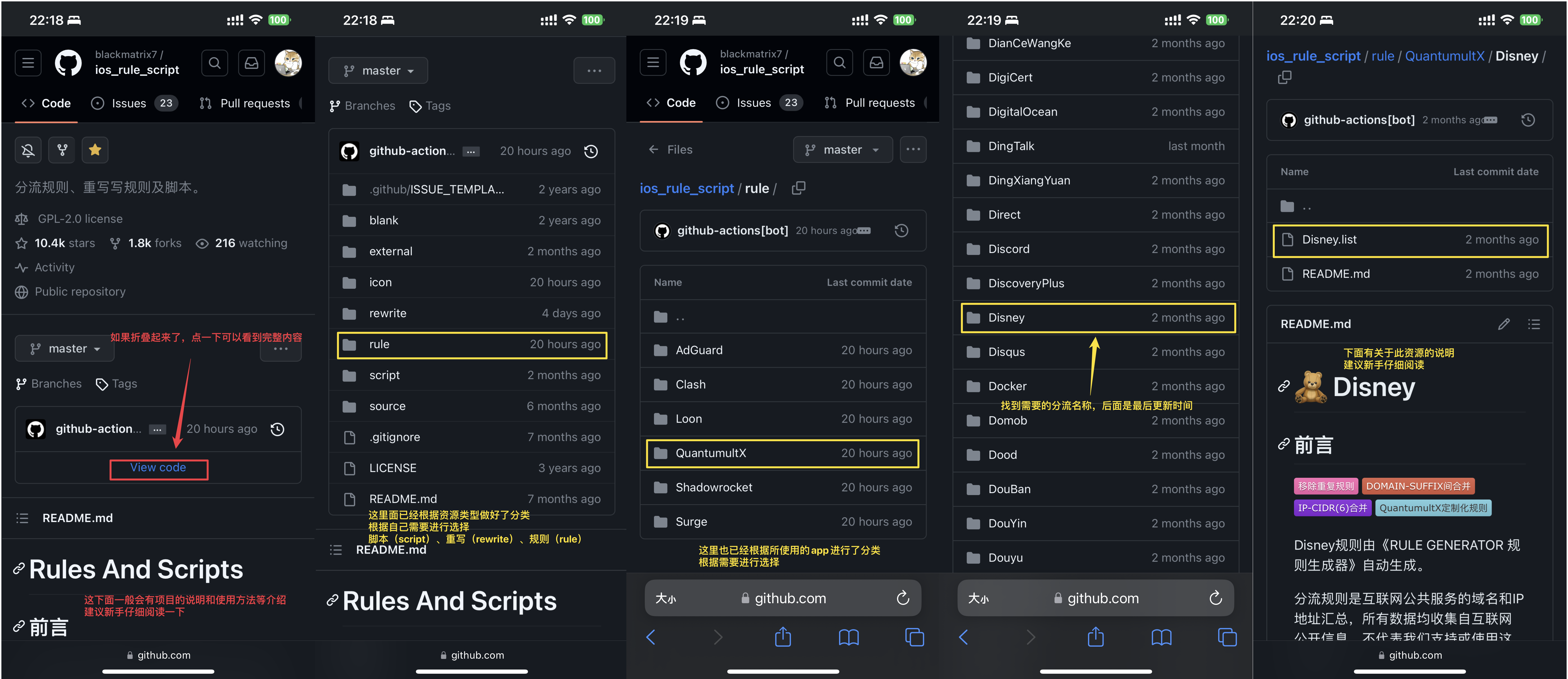The image size is (1568, 679).
Task: Select the QuantumultX定制化规则 badge
Action: pyautogui.click(x=1433, y=508)
